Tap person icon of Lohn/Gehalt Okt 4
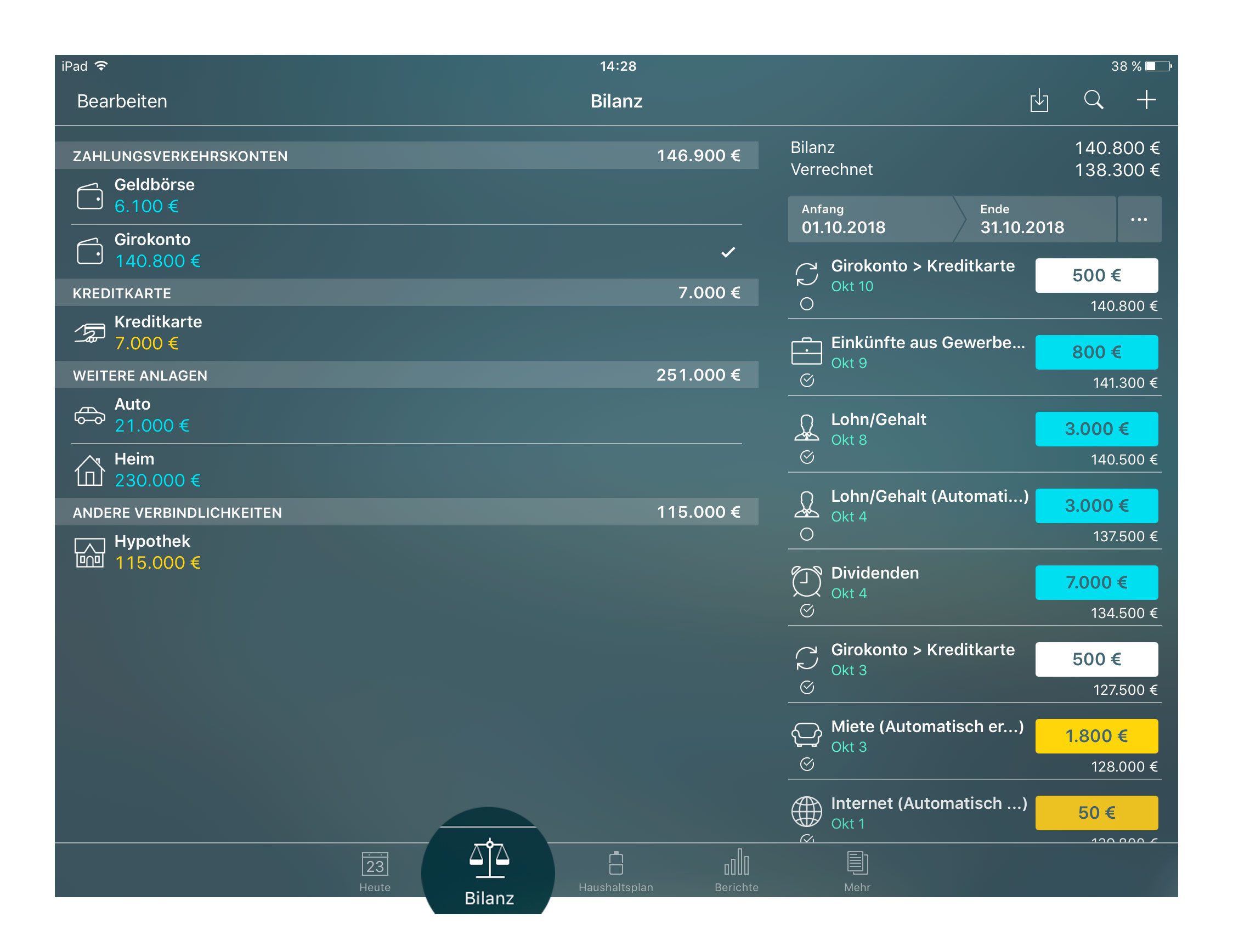This screenshot has width=1233, height=952. point(807,504)
